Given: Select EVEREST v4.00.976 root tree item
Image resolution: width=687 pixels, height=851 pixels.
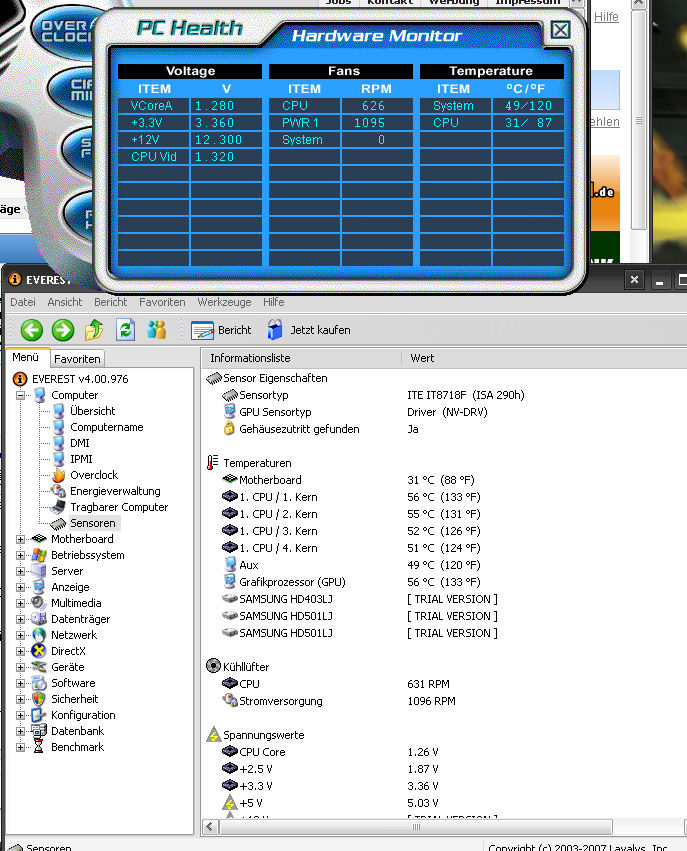Looking at the screenshot, I should [80, 379].
